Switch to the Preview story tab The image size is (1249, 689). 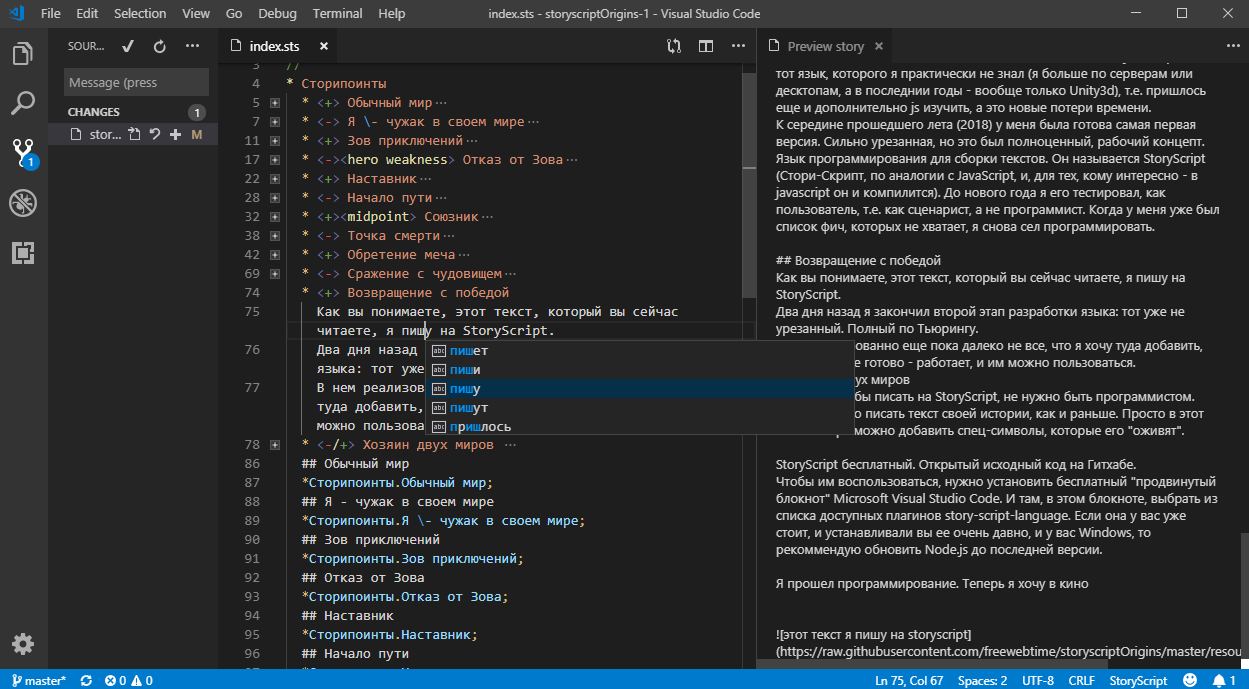(x=825, y=46)
